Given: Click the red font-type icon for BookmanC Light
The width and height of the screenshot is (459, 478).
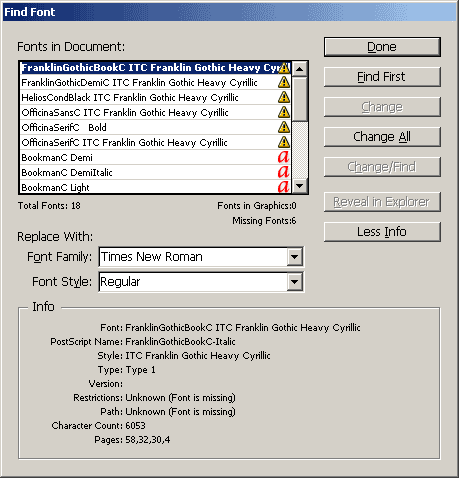Looking at the screenshot, I should coord(283,186).
